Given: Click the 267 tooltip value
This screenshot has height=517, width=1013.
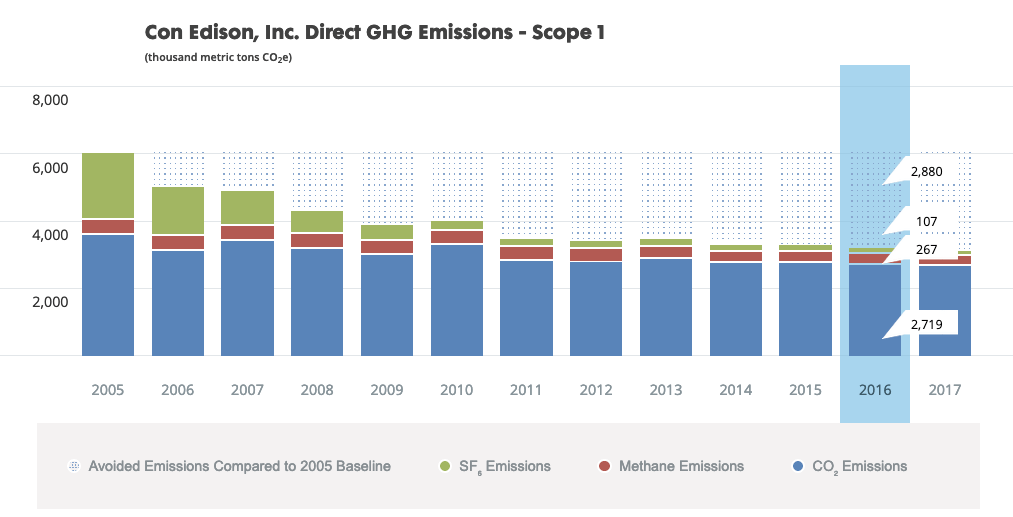Looking at the screenshot, I should click(x=926, y=249).
